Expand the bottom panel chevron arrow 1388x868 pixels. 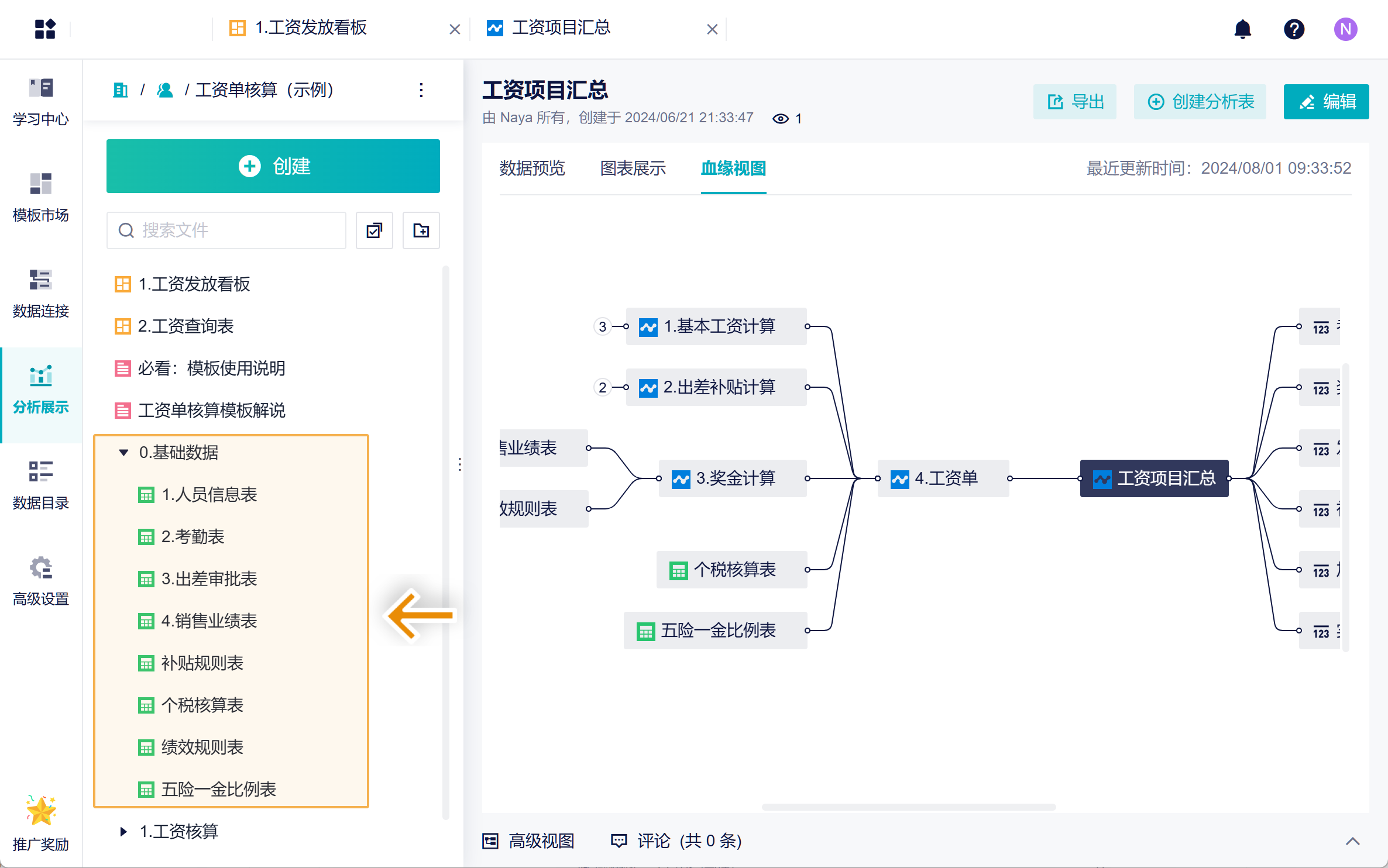click(x=1352, y=841)
